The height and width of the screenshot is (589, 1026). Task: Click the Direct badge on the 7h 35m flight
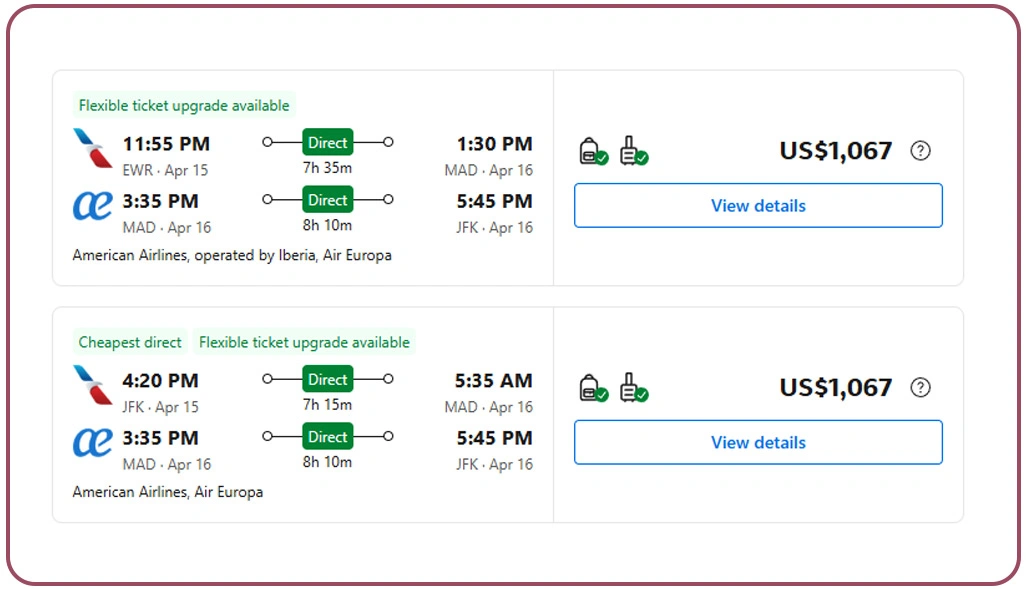coord(327,143)
